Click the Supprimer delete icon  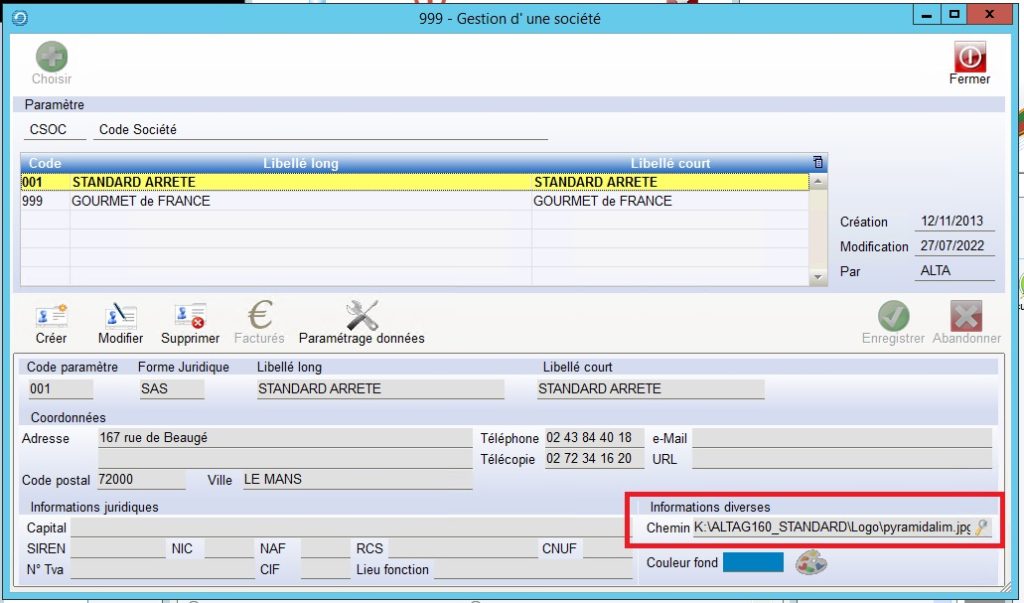coord(190,316)
